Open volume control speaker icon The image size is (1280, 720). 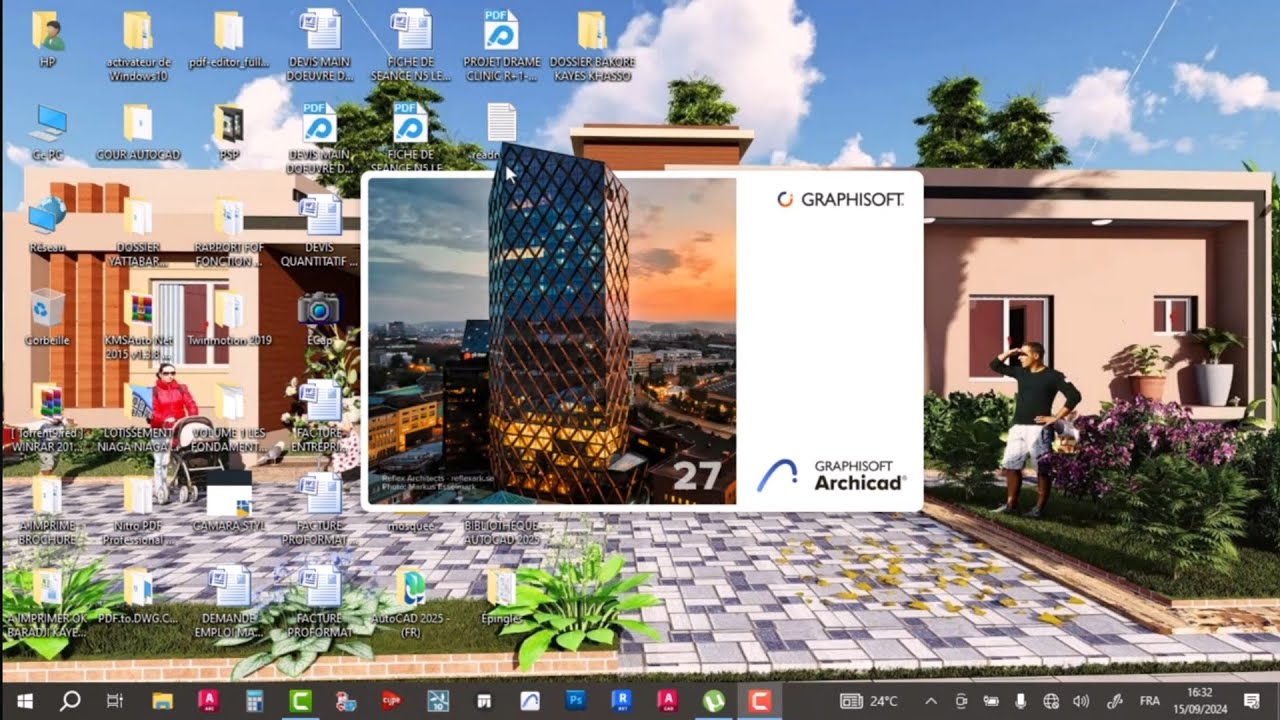[1081, 701]
